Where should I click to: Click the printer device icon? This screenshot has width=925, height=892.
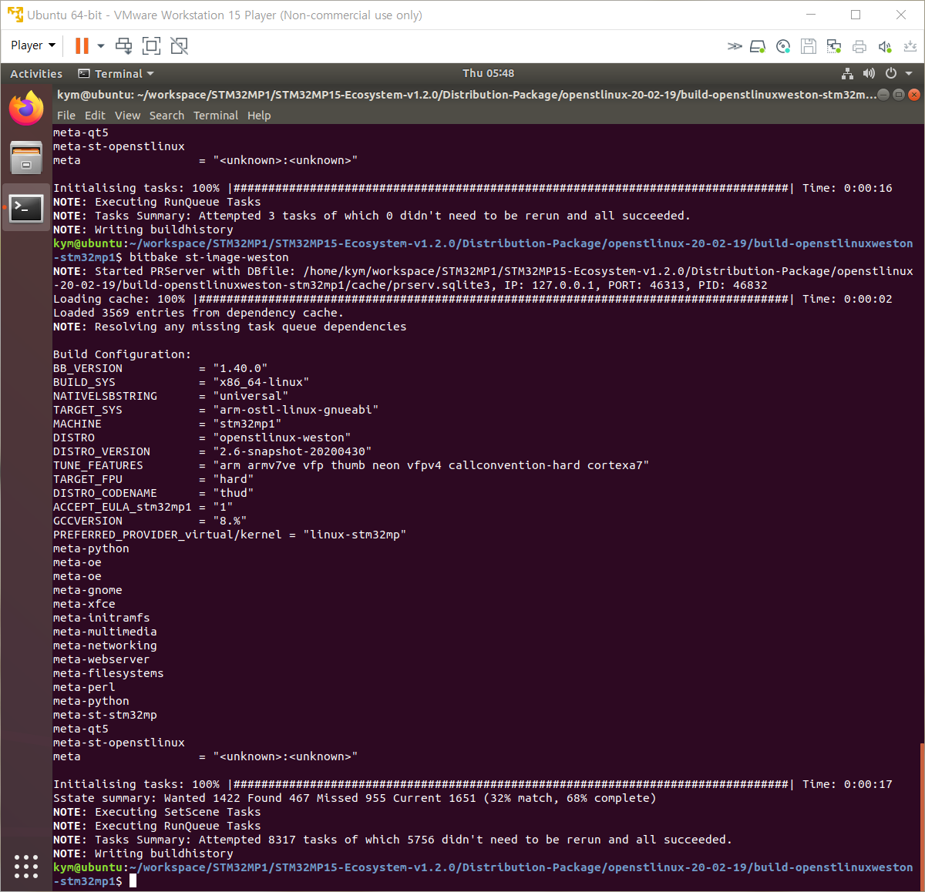coord(859,46)
